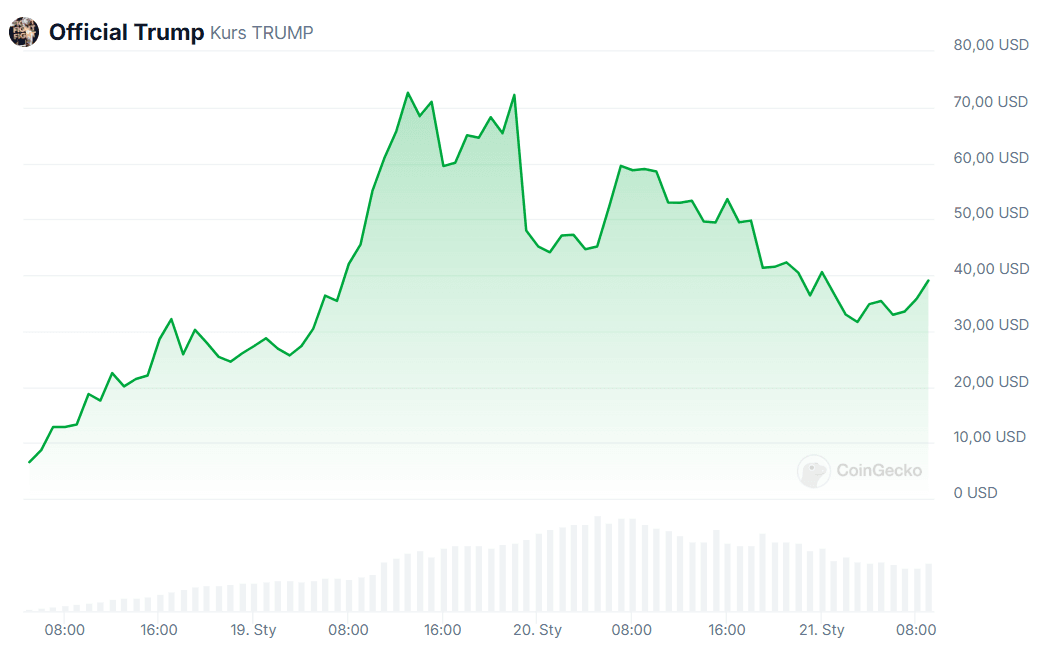
Task: Click the "19. Sty" date marker
Action: [x=253, y=630]
